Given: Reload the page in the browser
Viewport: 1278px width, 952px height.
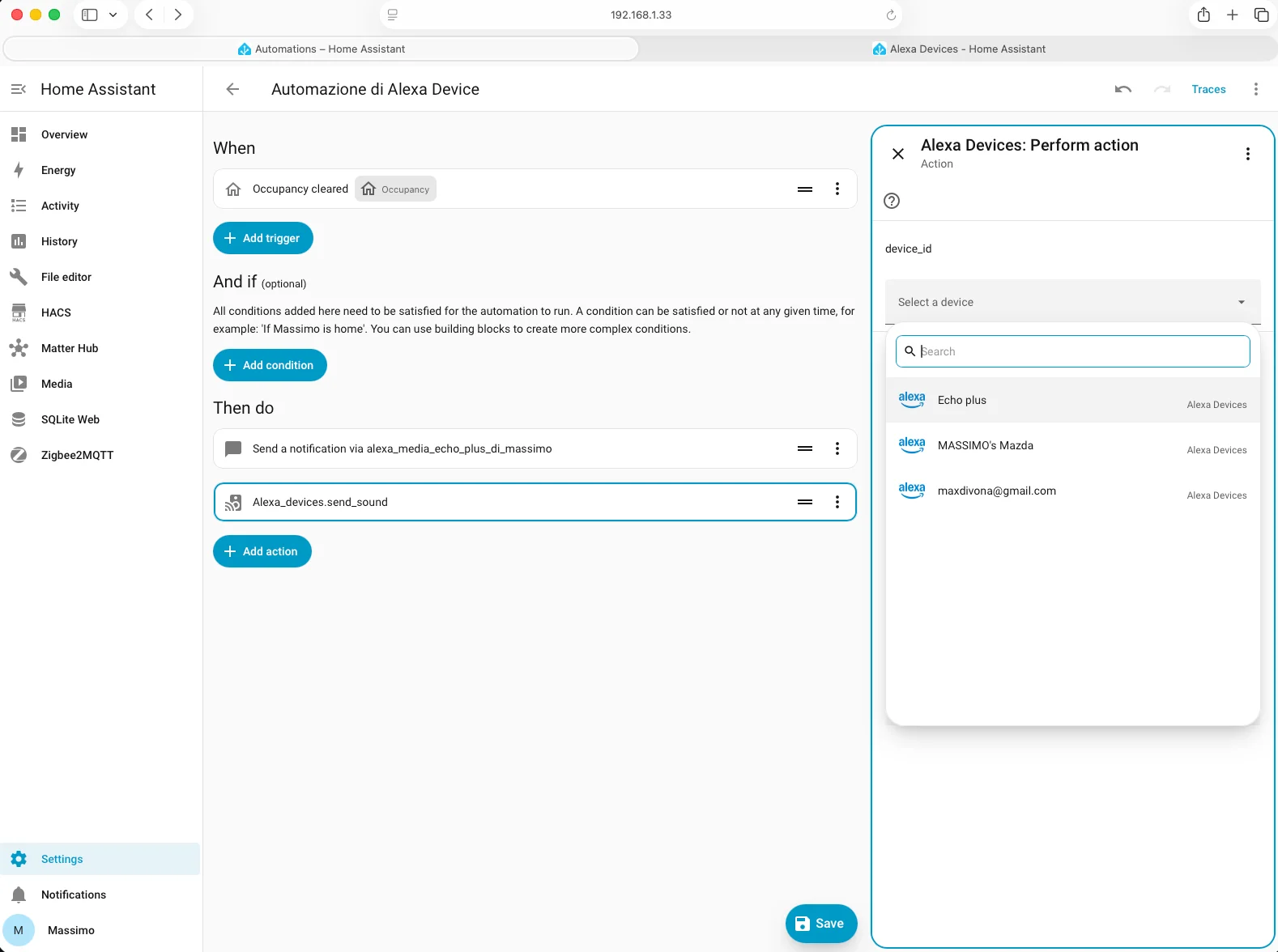Looking at the screenshot, I should point(891,15).
